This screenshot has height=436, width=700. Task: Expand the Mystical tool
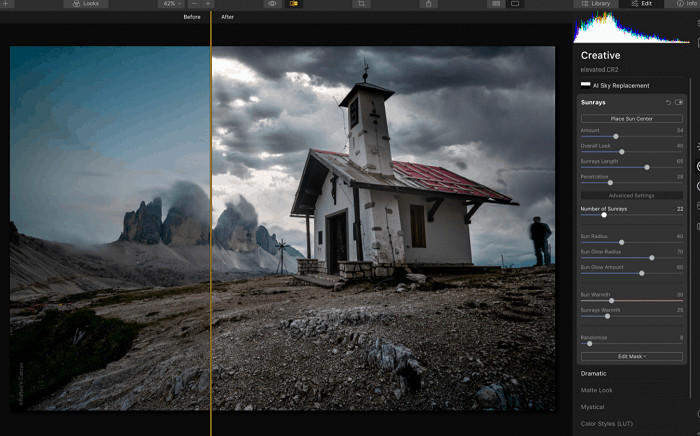coord(592,407)
